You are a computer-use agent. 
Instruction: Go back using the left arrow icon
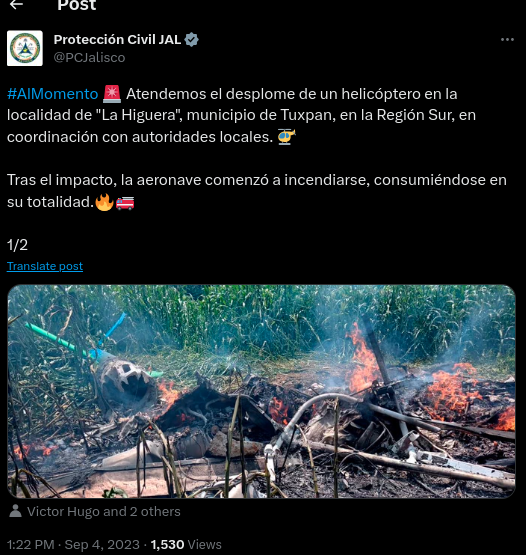tap(16, 4)
